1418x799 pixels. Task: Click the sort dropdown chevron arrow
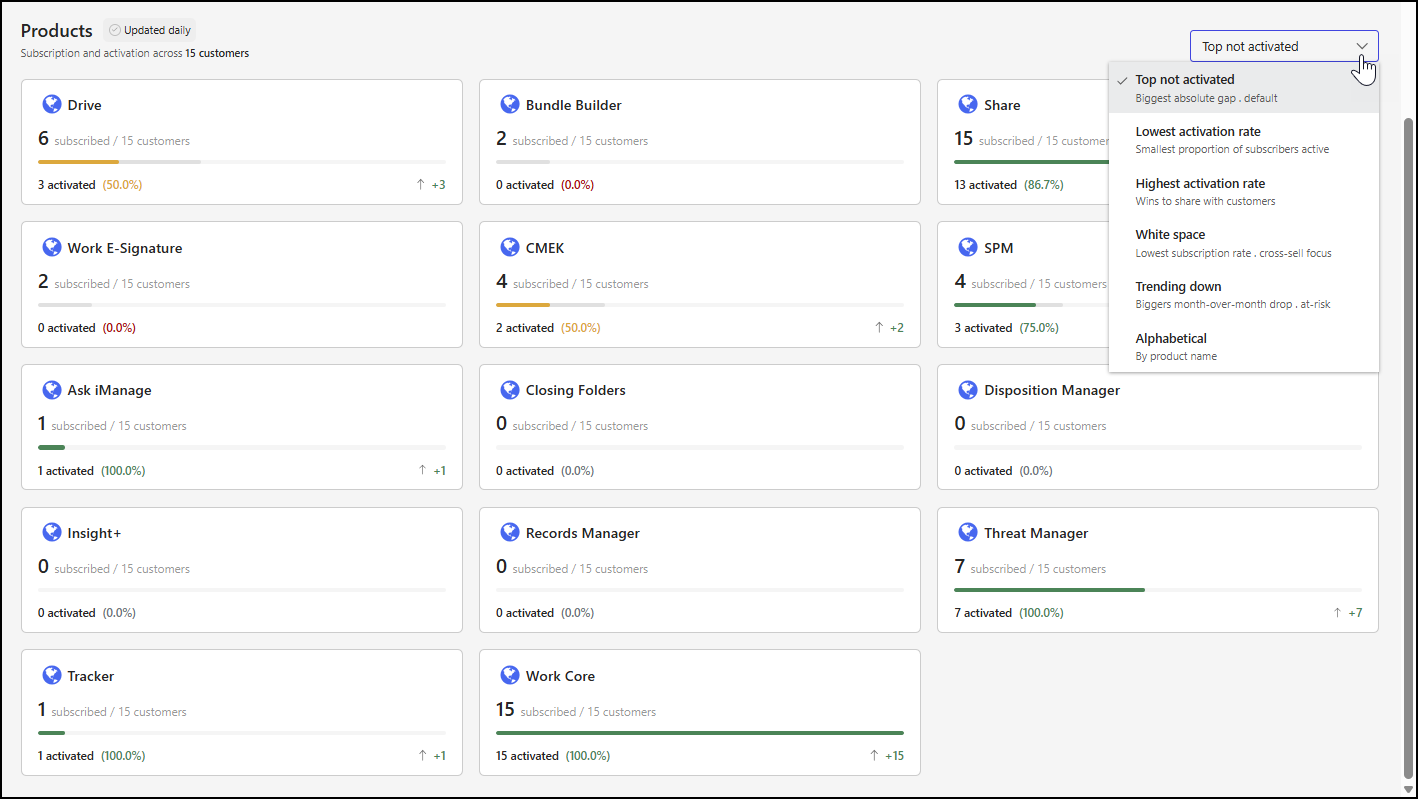coord(1362,46)
